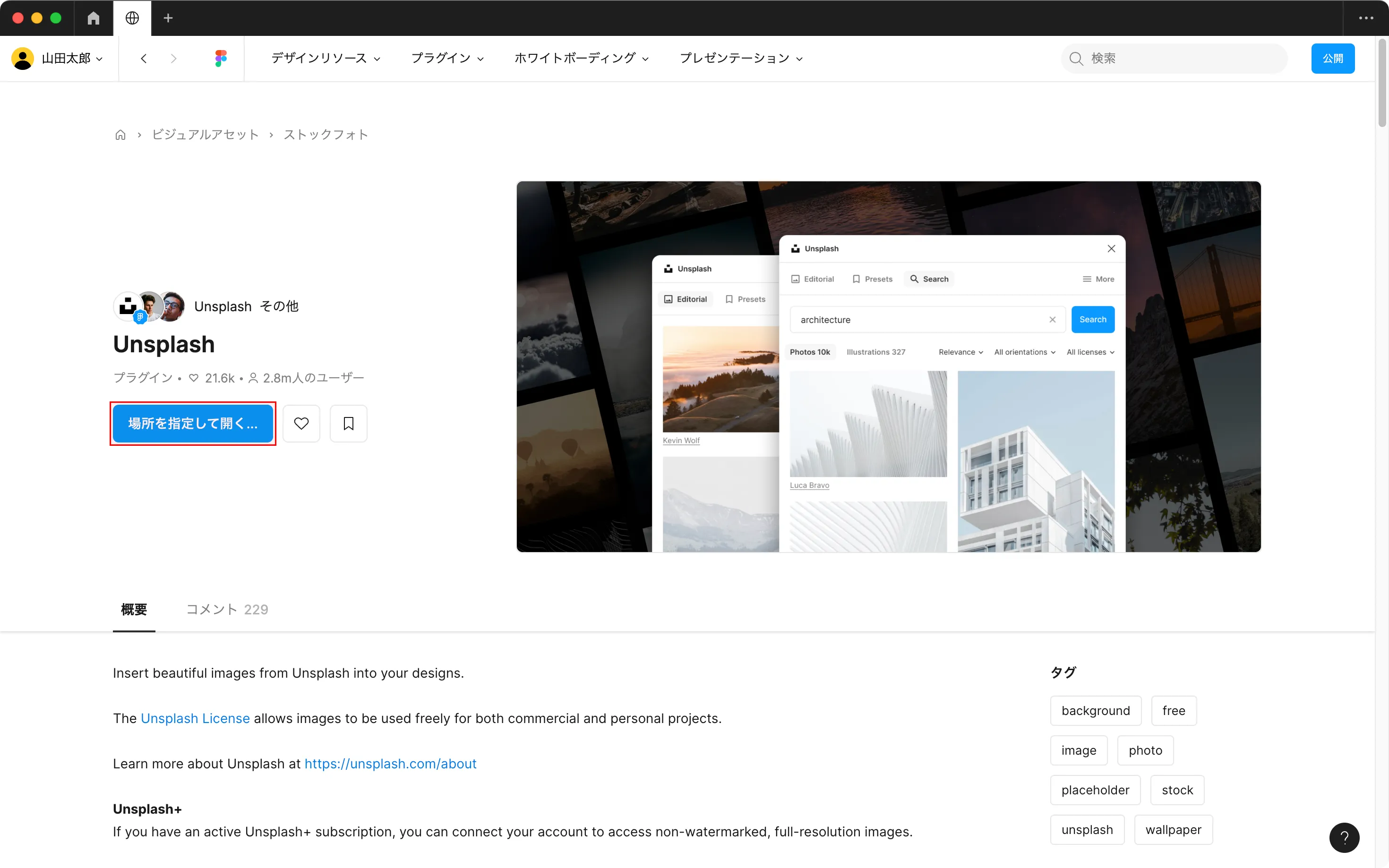Click breadcrumb home icon

point(120,135)
